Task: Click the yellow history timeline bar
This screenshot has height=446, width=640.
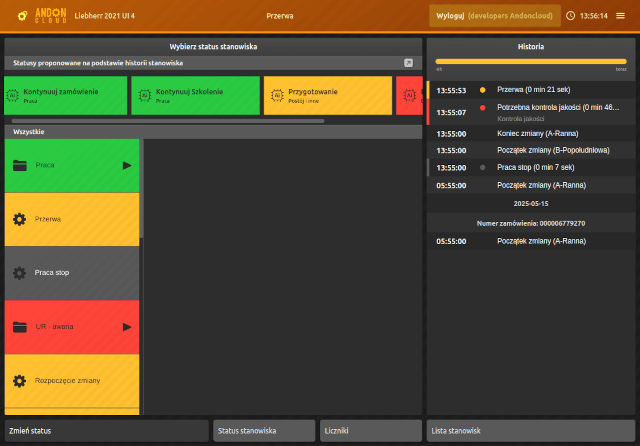Action: 531,62
